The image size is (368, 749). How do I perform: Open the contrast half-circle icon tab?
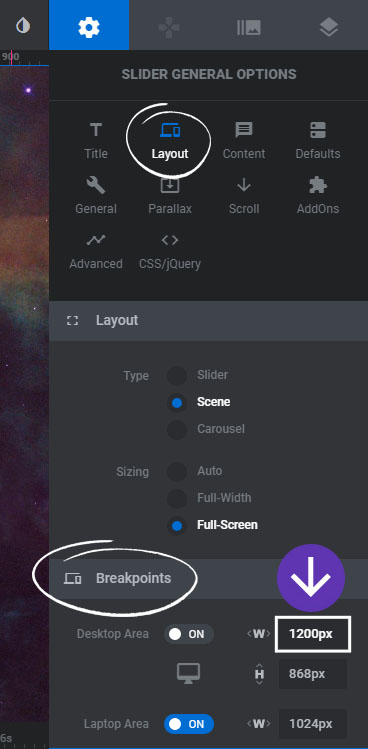pos(23,25)
